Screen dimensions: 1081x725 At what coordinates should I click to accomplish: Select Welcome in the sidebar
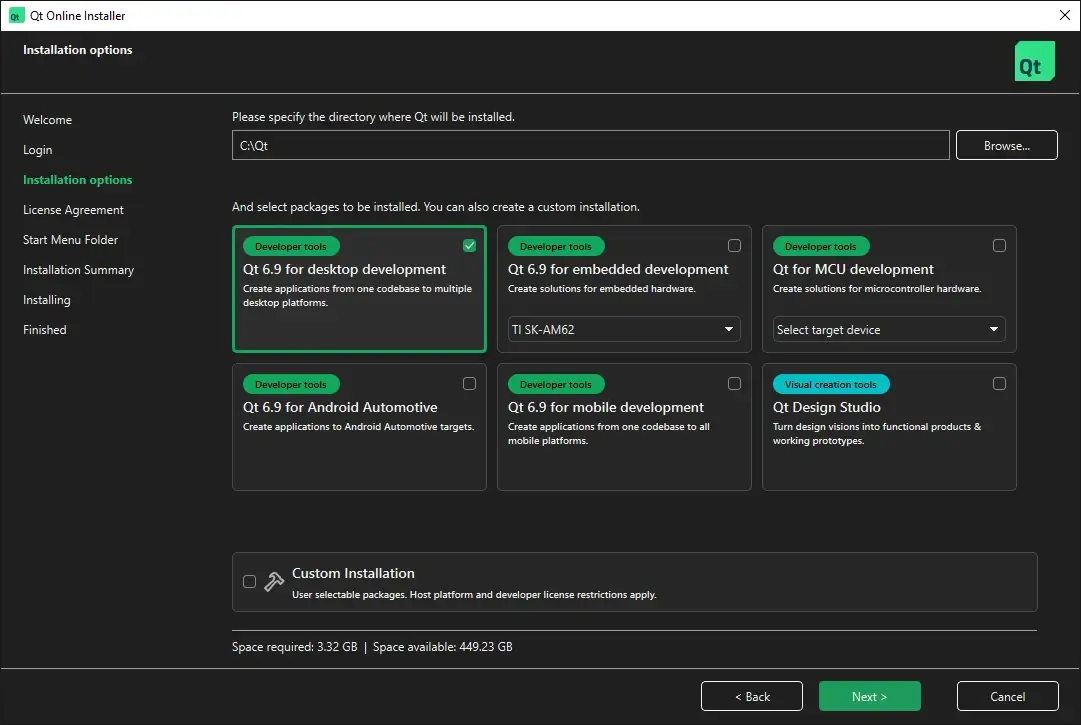[47, 119]
